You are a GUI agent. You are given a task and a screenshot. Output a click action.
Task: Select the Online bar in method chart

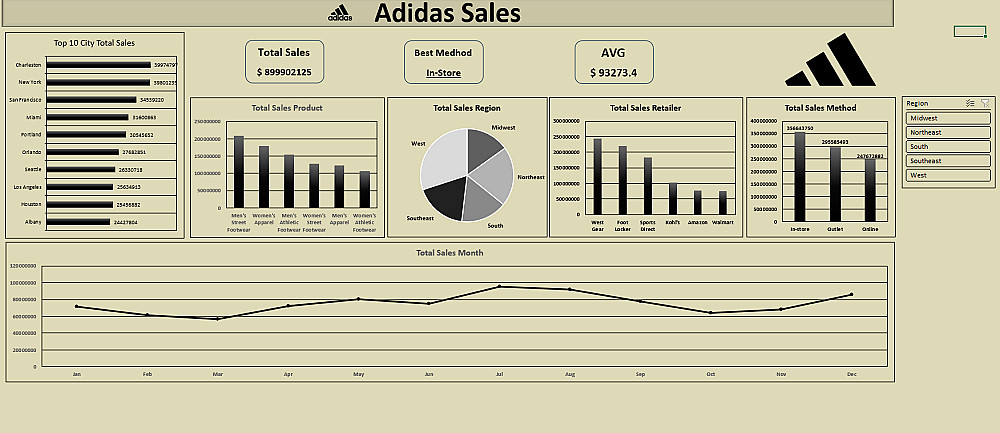[x=870, y=191]
